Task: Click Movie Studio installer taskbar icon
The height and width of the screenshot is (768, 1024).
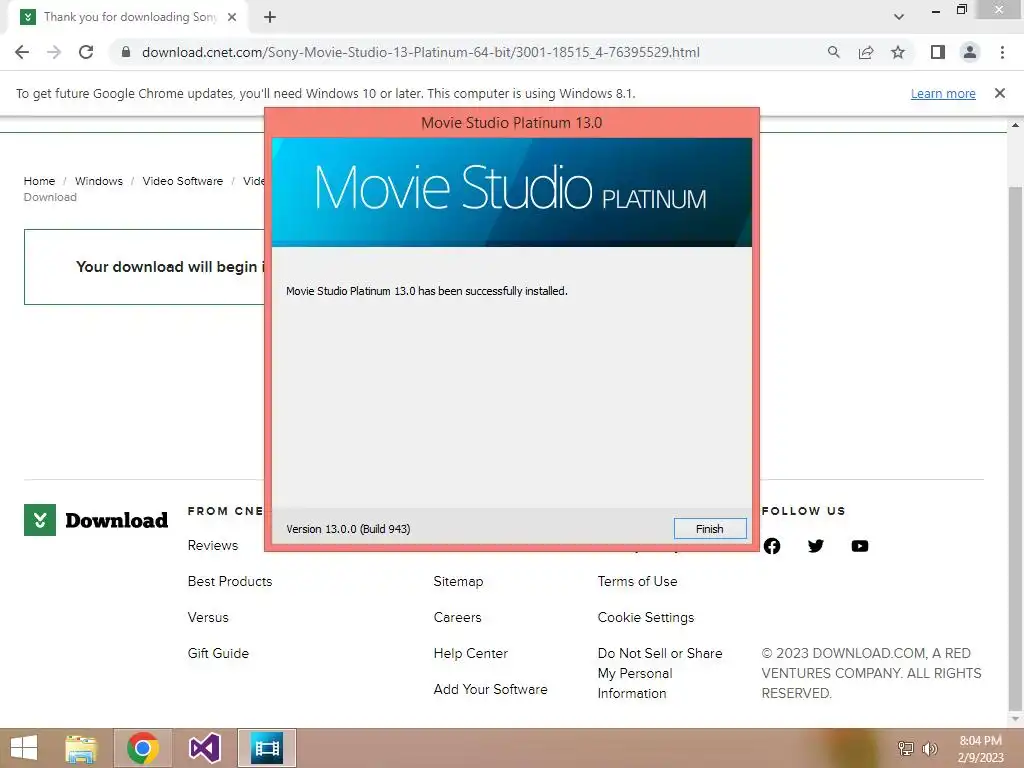Action: point(267,748)
